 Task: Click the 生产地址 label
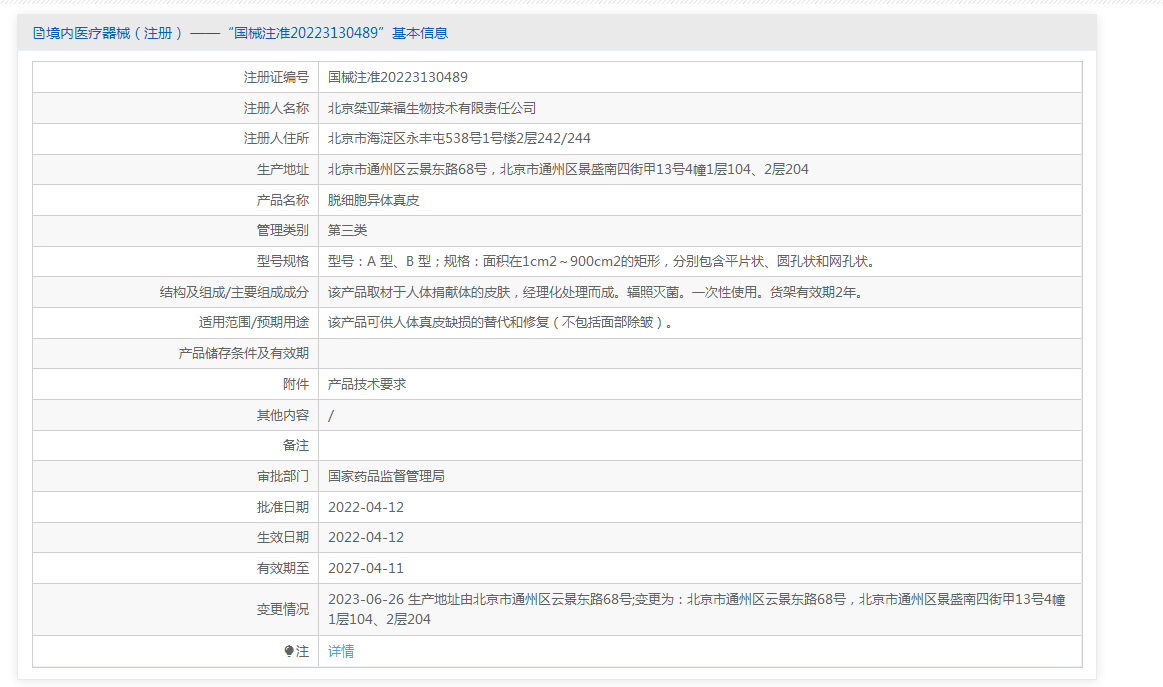coord(283,169)
